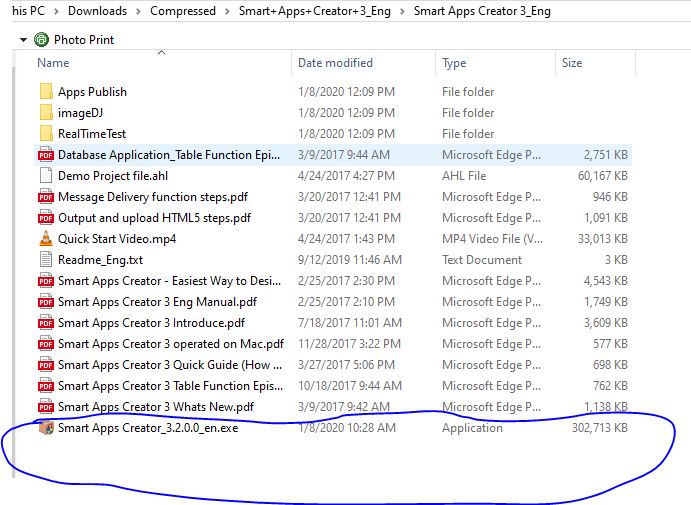This screenshot has width=691, height=505.
Task: Click the installer icon of Smart Apps Creator_3.2.0.0_en.exe
Action: point(46,427)
